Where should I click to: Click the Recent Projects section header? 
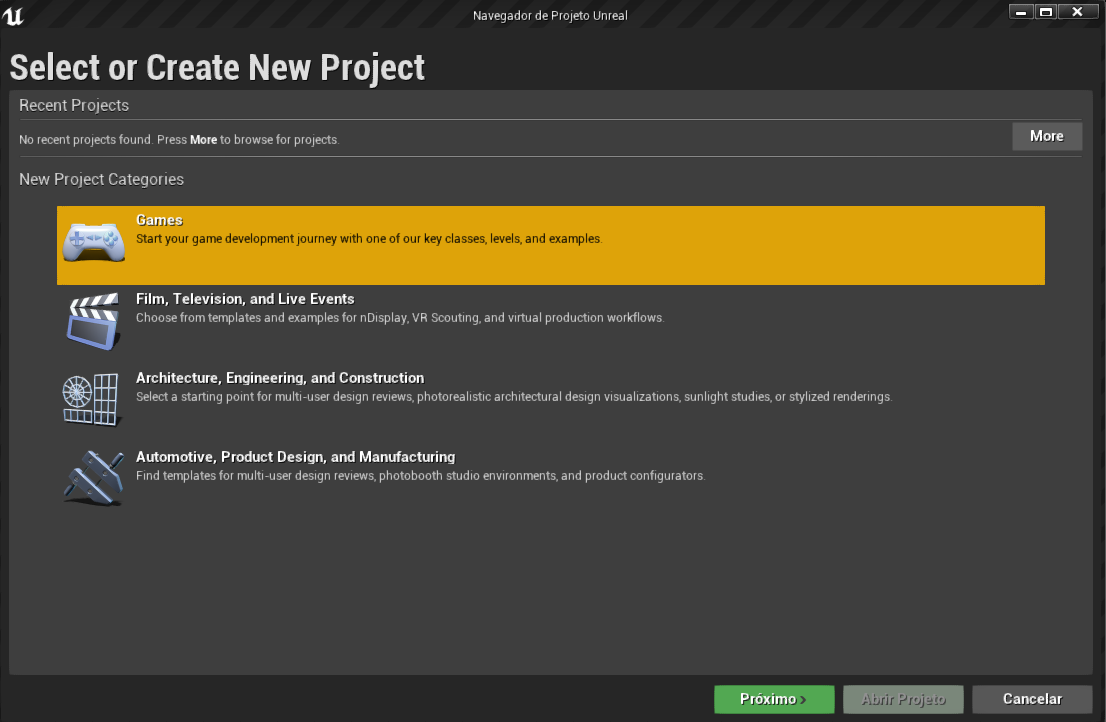pyautogui.click(x=74, y=105)
